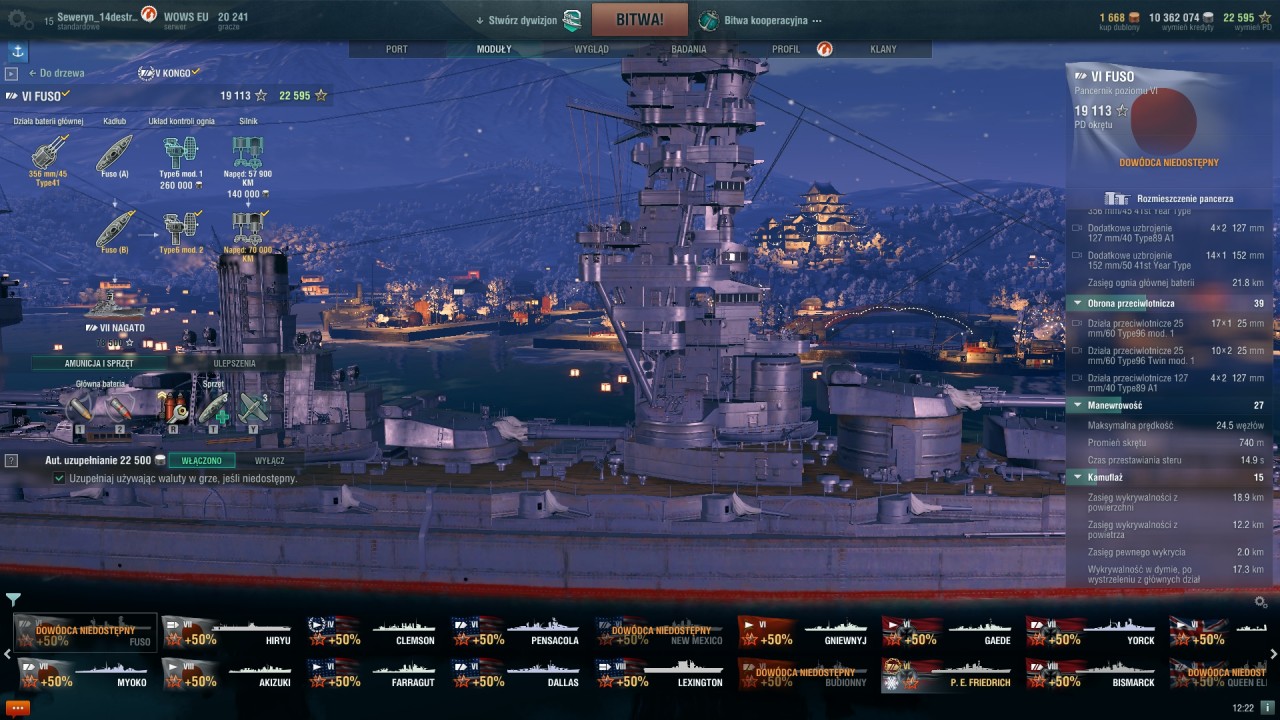Open the Bitwa kooperacyjna battle type dropdown
This screenshot has width=1280, height=720.
pos(761,20)
